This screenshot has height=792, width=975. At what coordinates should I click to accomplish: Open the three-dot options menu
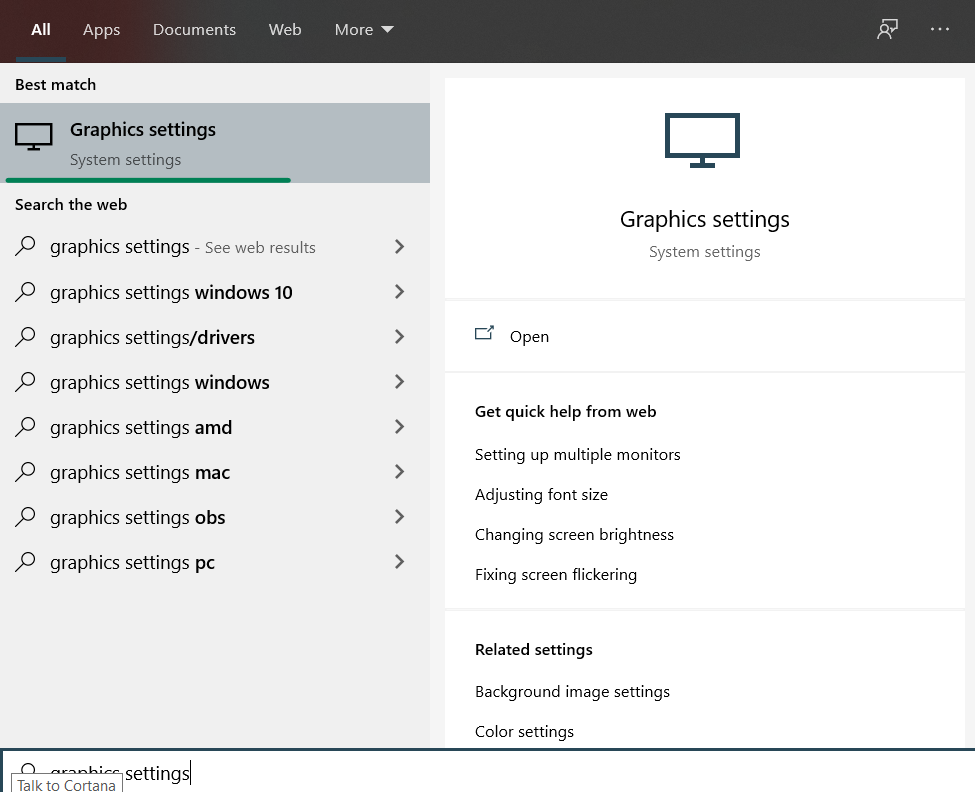coord(940,29)
